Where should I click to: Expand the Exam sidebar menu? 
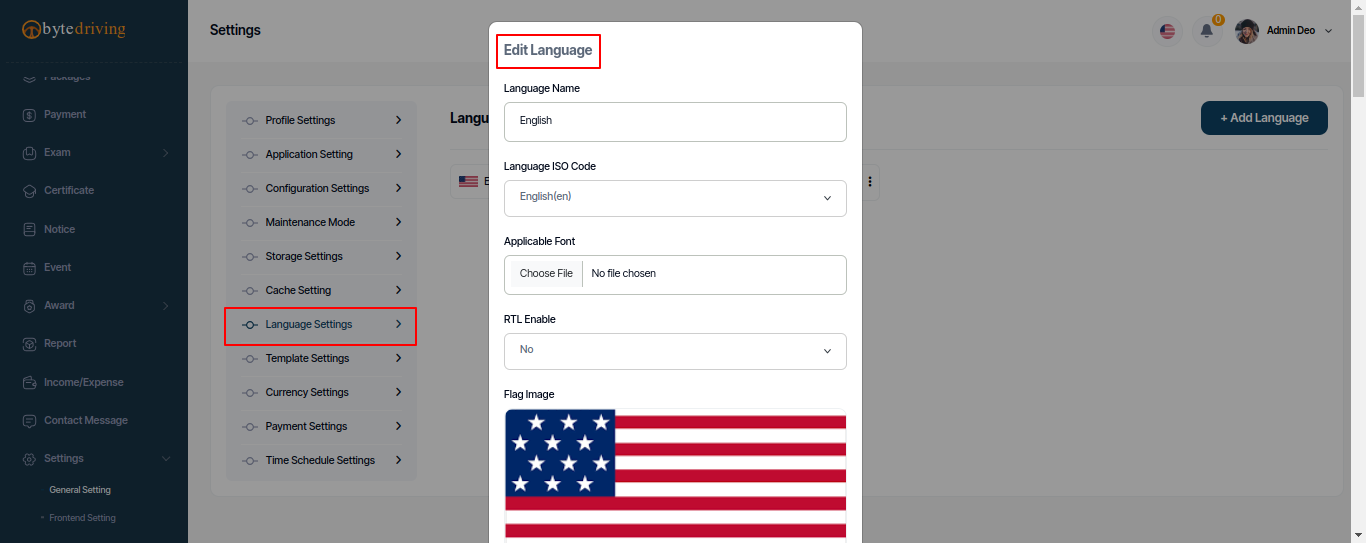[x=94, y=153]
